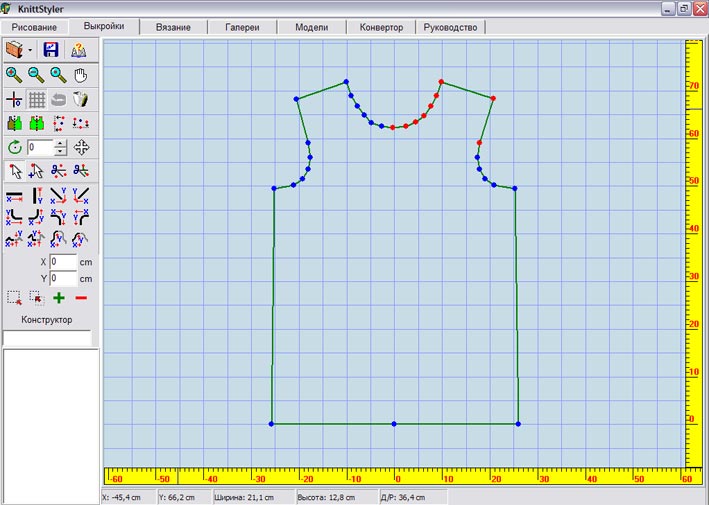Select the Zoom out magnifier tool

click(x=37, y=75)
